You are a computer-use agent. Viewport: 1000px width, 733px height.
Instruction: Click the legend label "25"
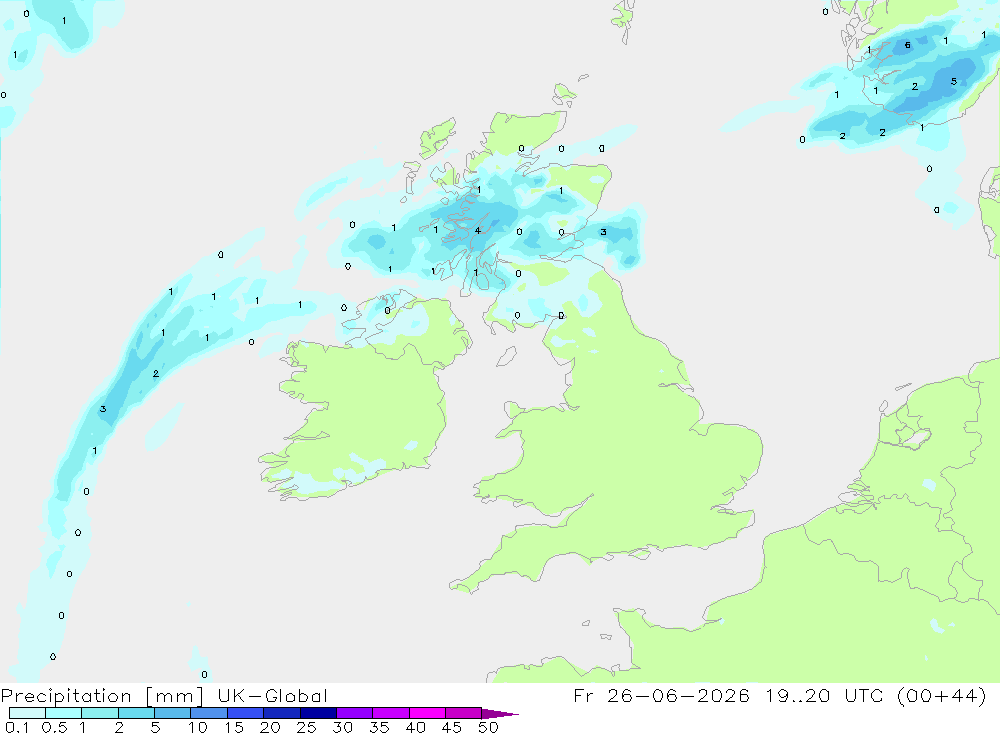pyautogui.click(x=306, y=727)
